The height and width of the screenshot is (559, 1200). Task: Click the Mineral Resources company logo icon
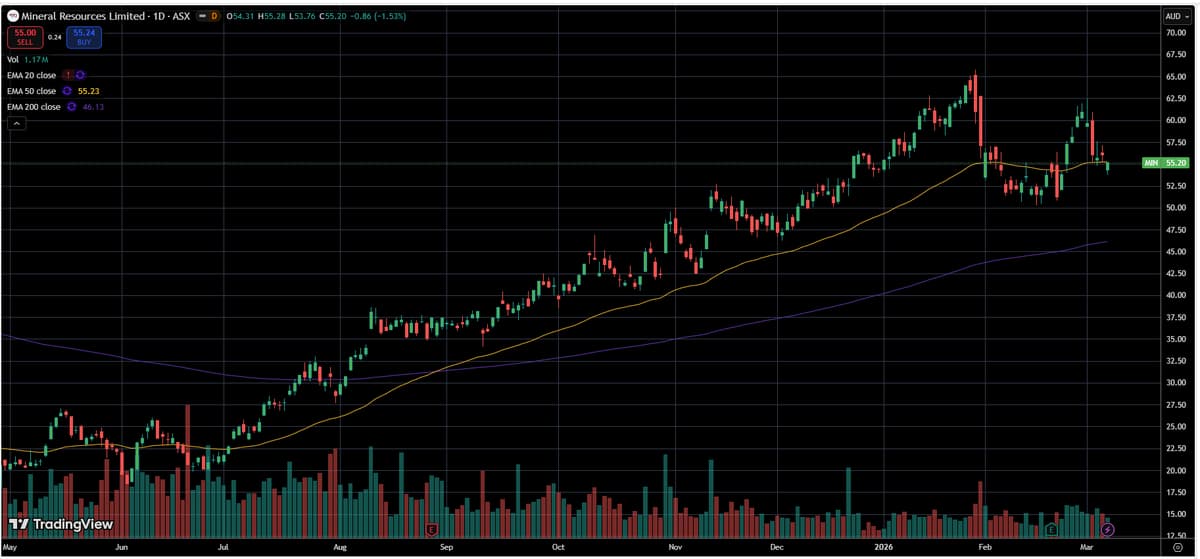click(x=12, y=16)
